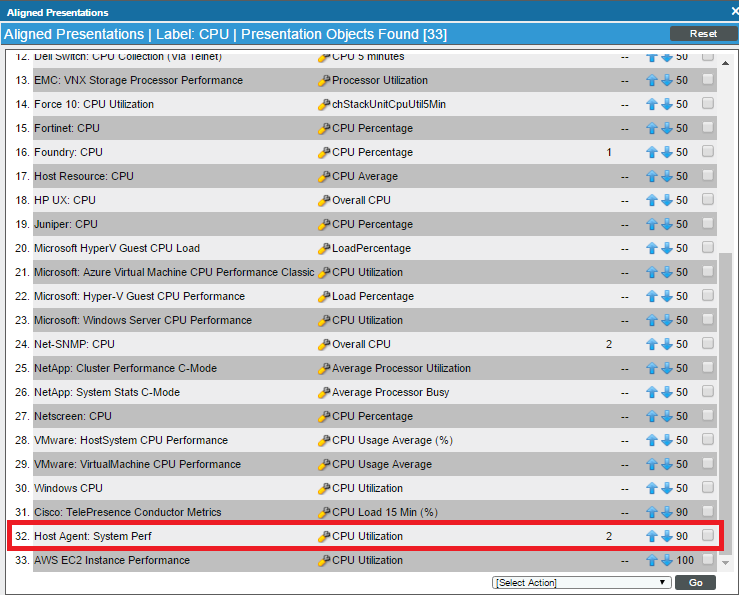Select checkbox for Net-SNMP: CPU
The width and height of the screenshot is (739, 595).
(707, 343)
